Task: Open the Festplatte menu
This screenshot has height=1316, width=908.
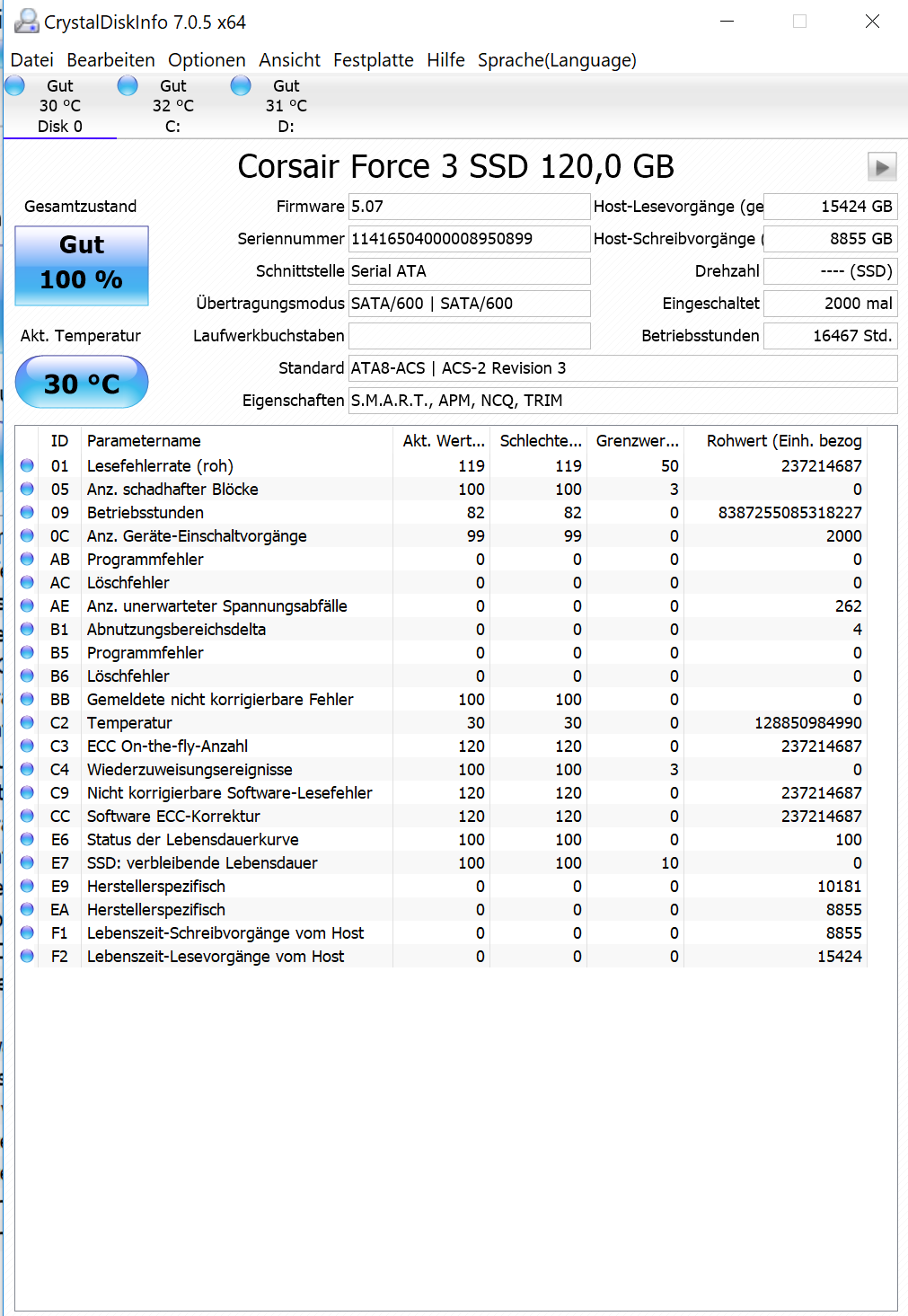Action: click(374, 60)
